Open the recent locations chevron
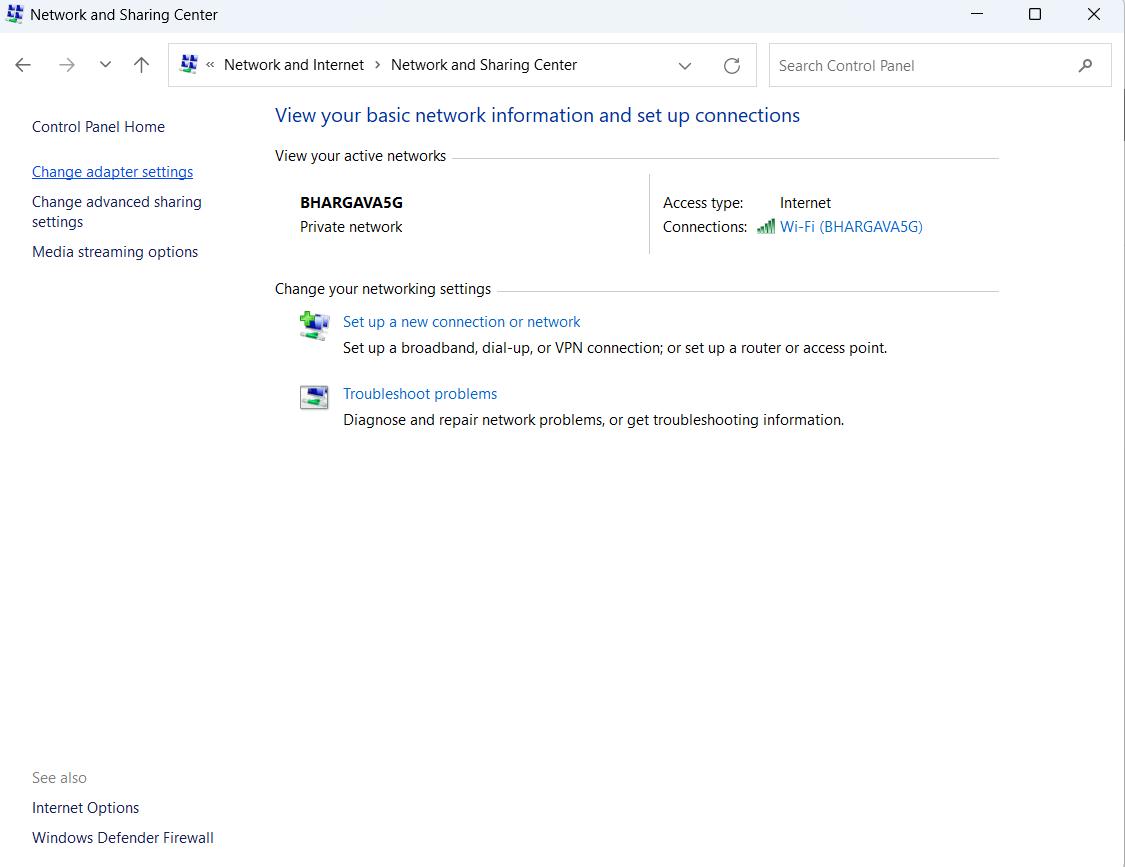1125x867 pixels. click(x=105, y=64)
